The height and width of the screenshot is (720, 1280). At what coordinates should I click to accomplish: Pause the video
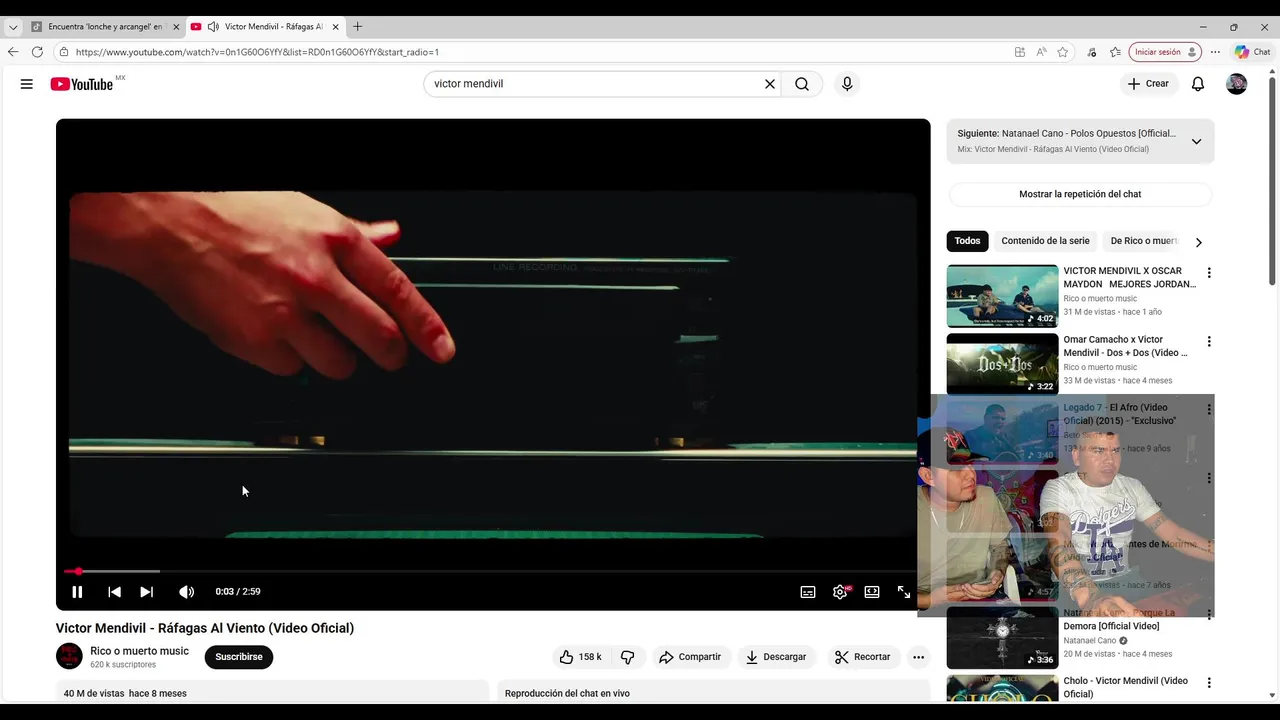(x=77, y=592)
